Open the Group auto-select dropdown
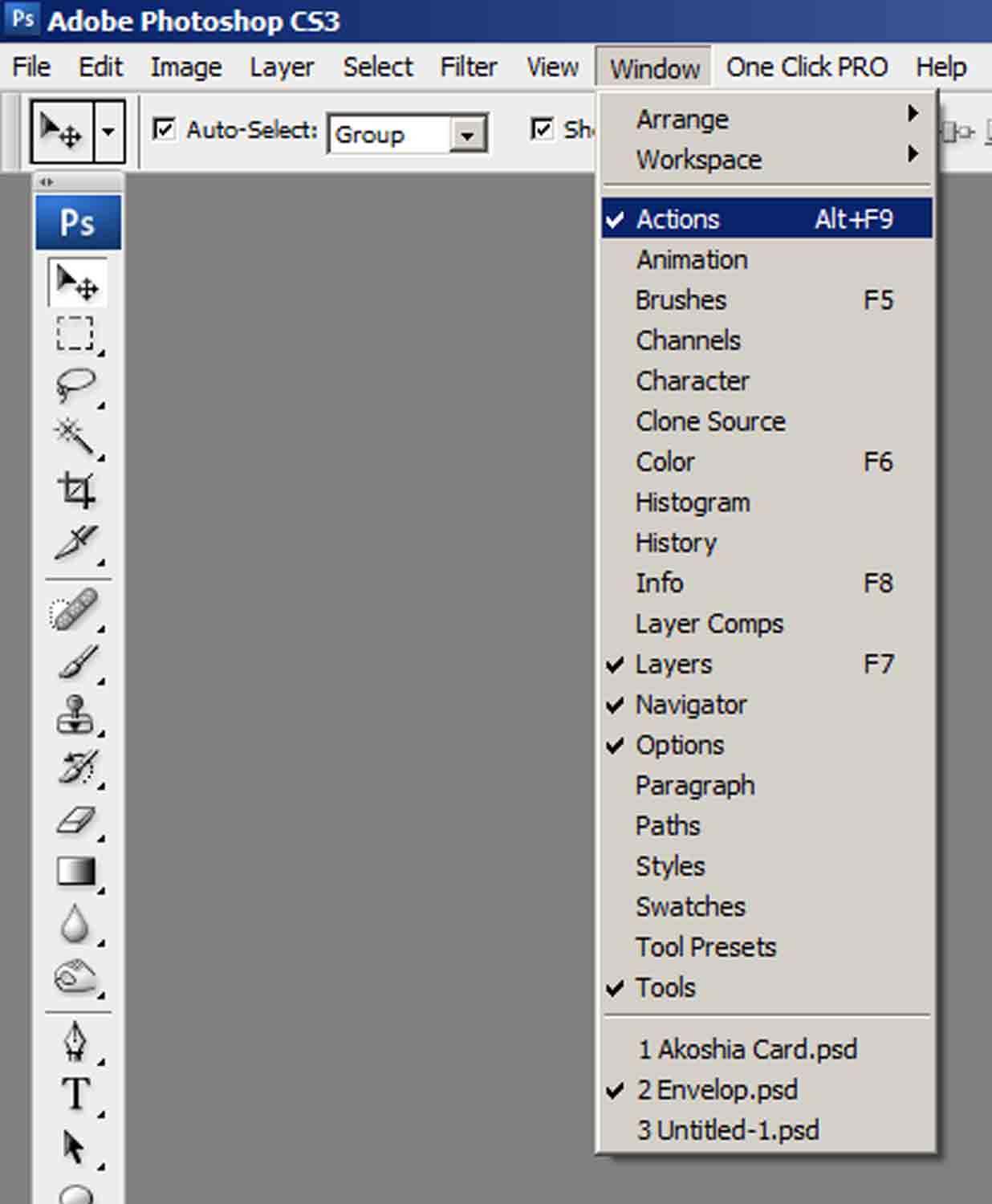This screenshot has height=1204, width=992. click(x=466, y=135)
